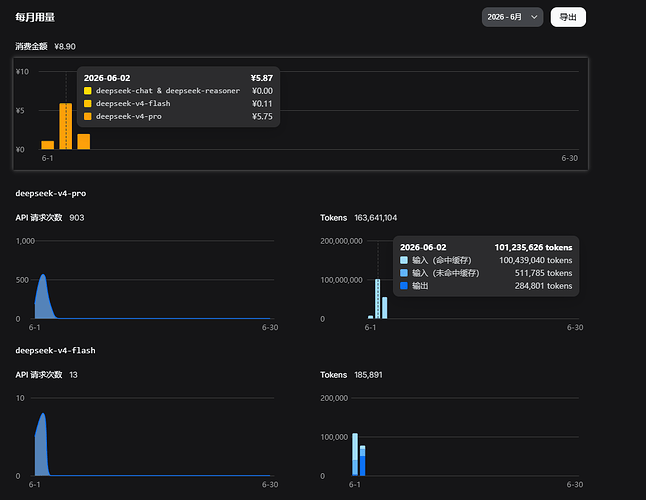Click deepseek-v4-pro cost tooltip swatch
Viewport: 646px width, 500px height.
coord(87,116)
